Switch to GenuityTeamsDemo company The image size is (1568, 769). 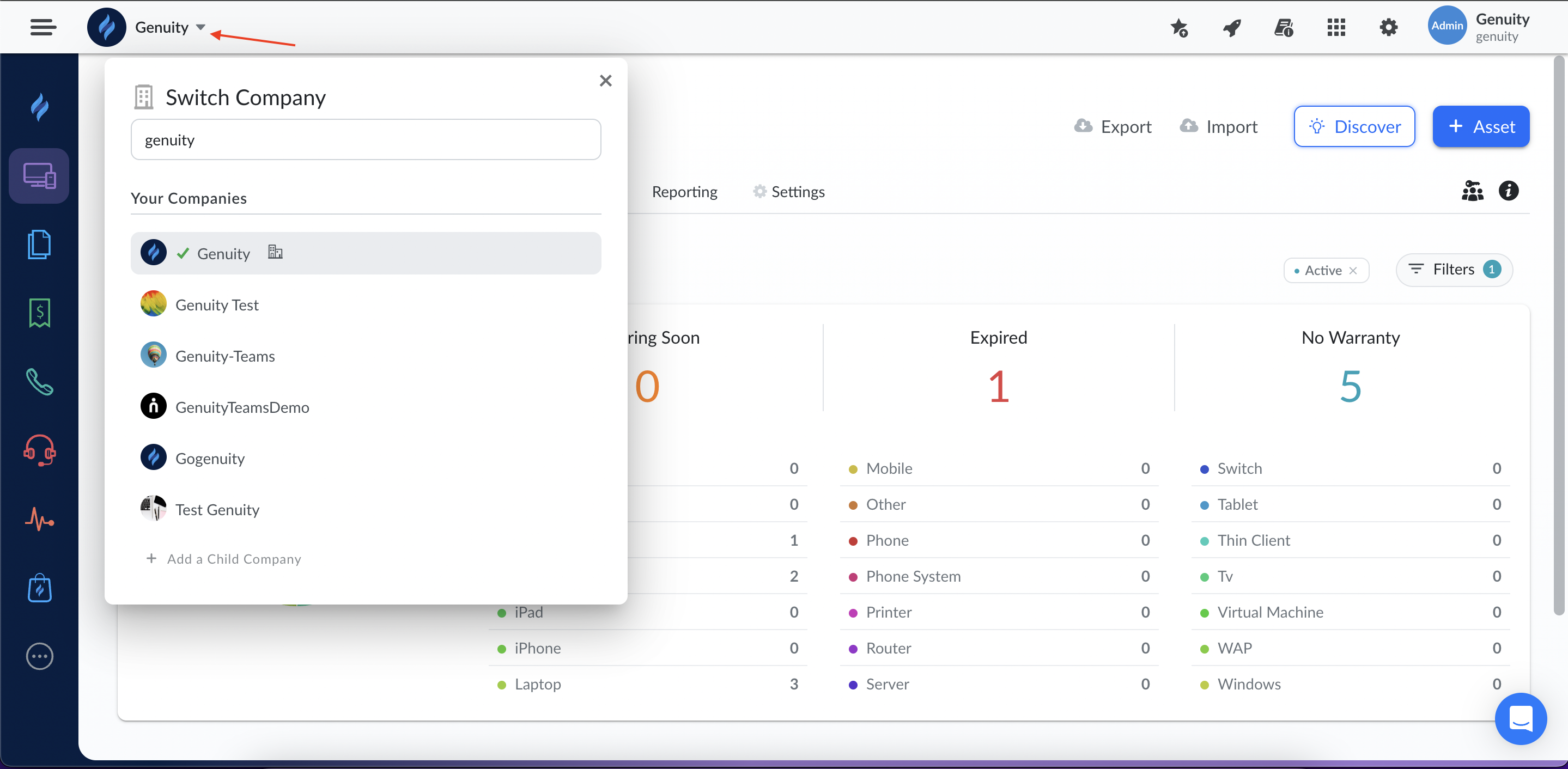tap(366, 406)
